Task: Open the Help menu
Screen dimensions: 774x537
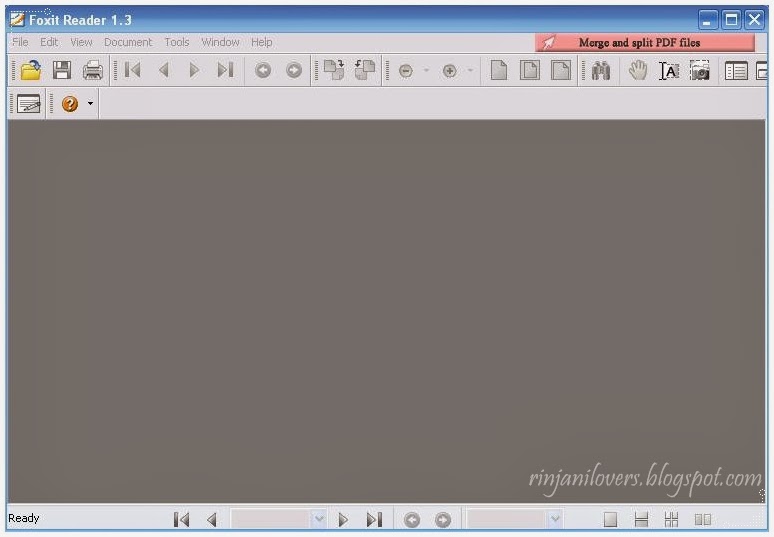Action: coord(262,42)
